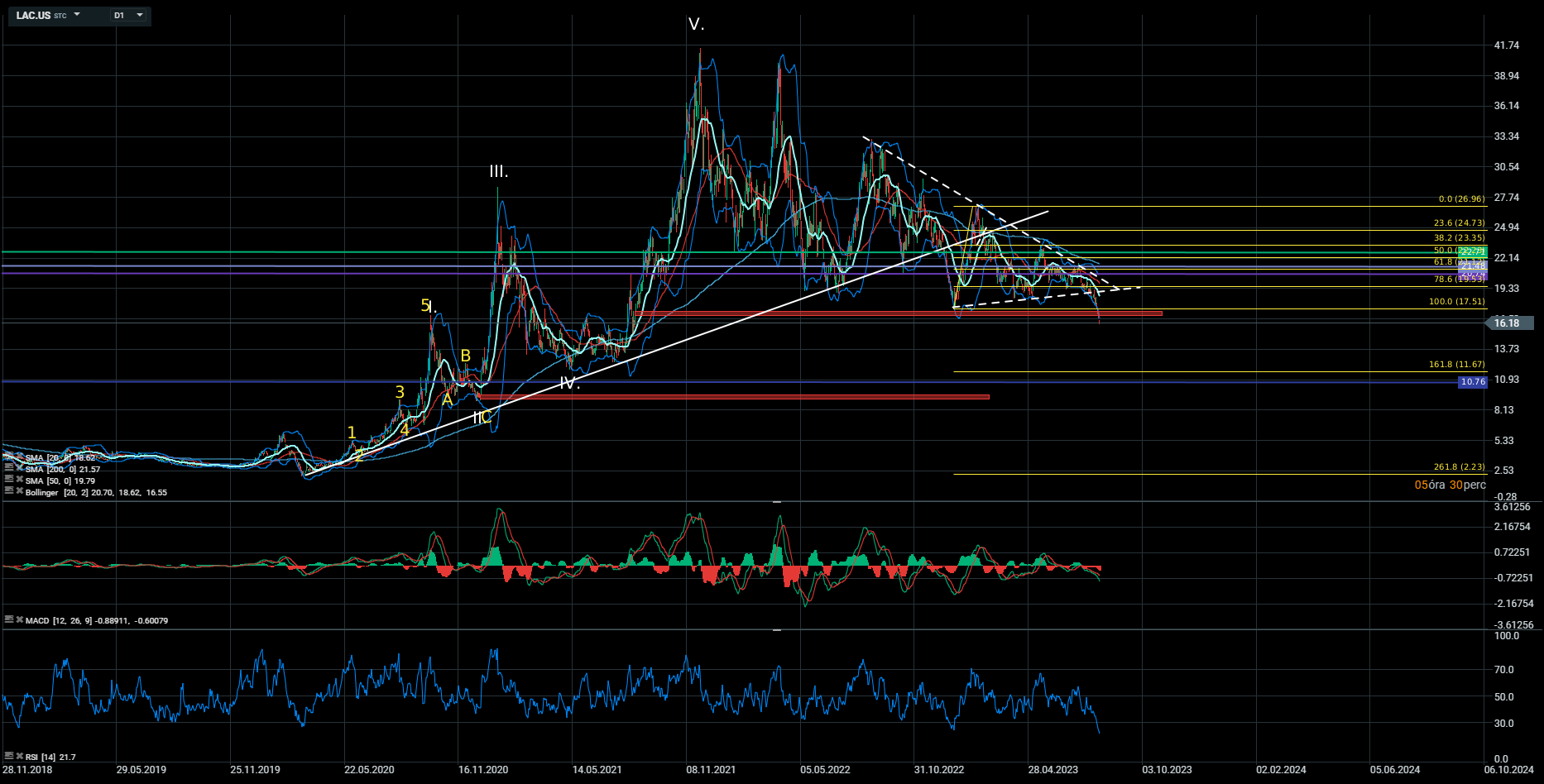
Task: Click the 10.76 horizontal line price tag
Action: coord(1472,382)
